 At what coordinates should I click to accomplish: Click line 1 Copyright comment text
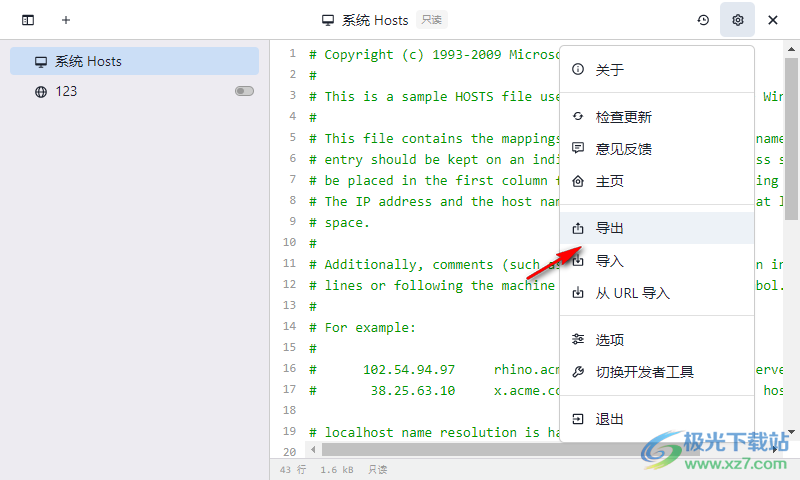coord(434,55)
